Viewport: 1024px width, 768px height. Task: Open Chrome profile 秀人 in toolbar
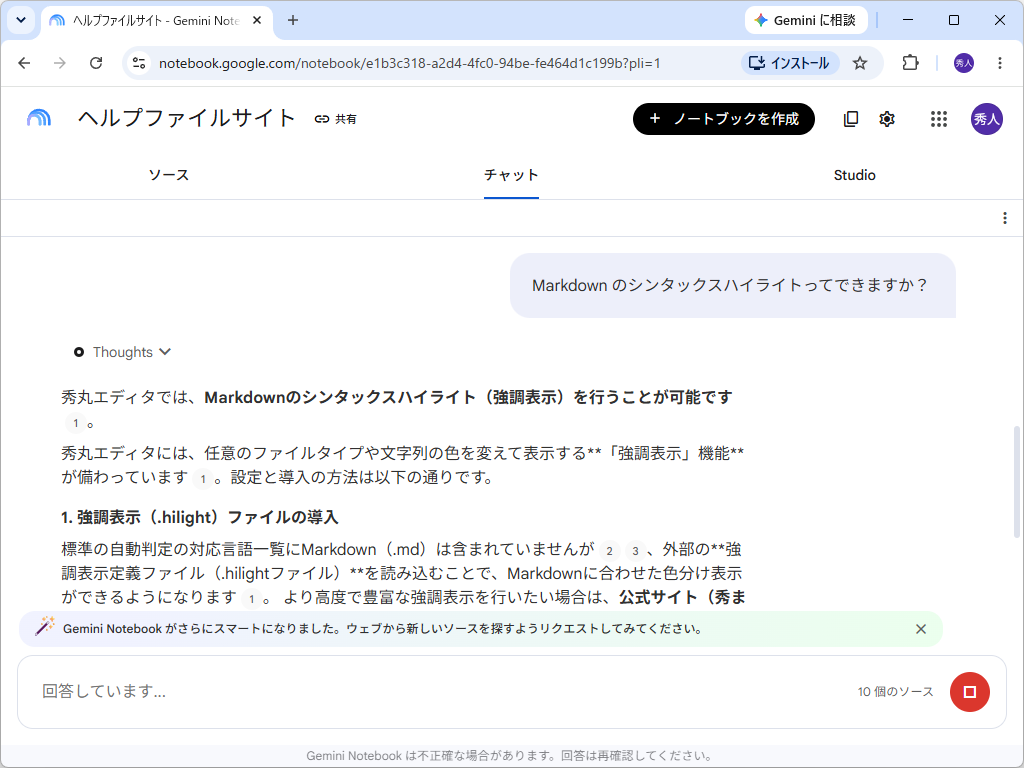coord(963,63)
